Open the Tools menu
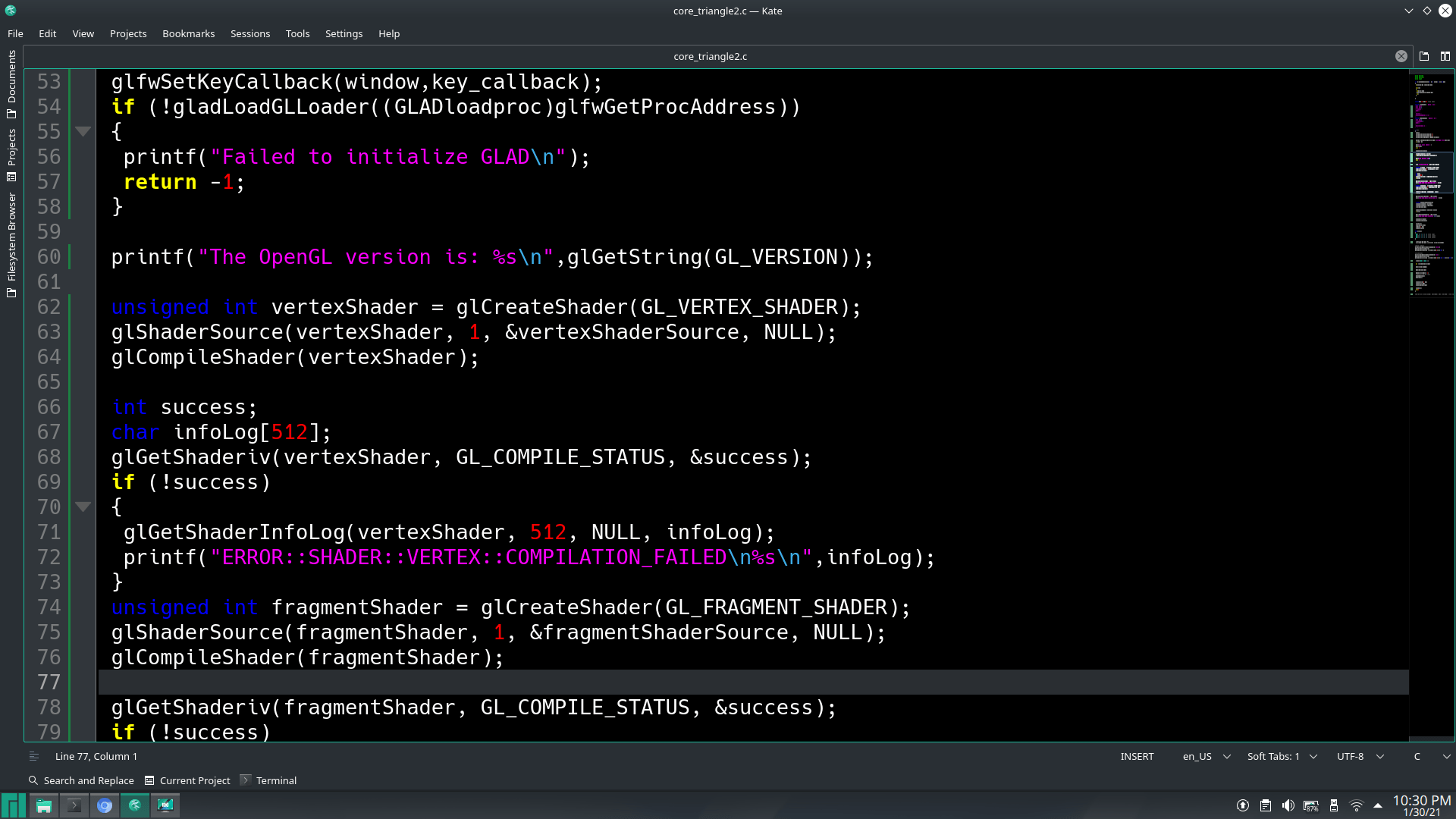This screenshot has height=819, width=1456. (x=297, y=33)
